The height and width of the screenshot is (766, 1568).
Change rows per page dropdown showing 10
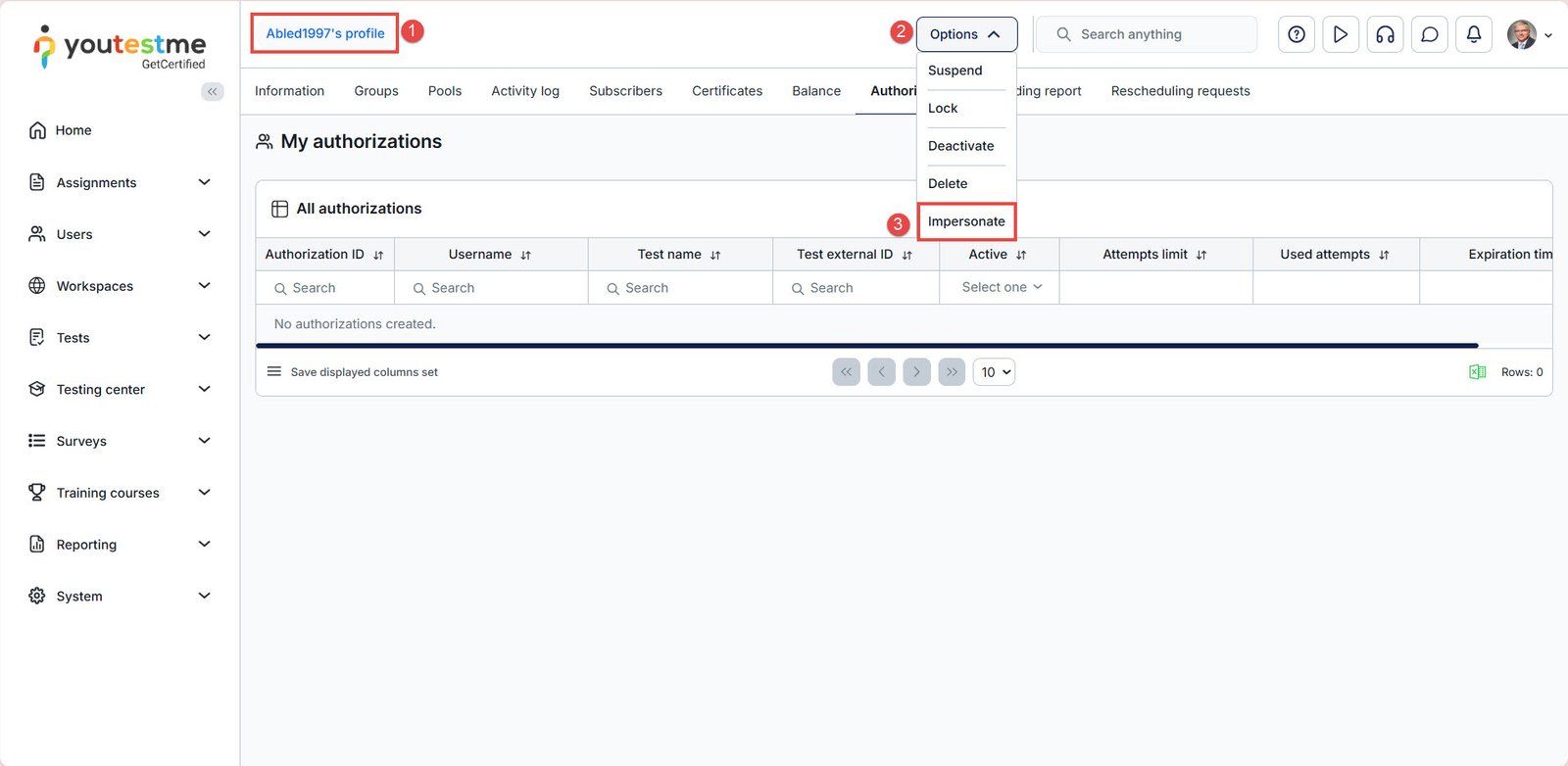(994, 372)
